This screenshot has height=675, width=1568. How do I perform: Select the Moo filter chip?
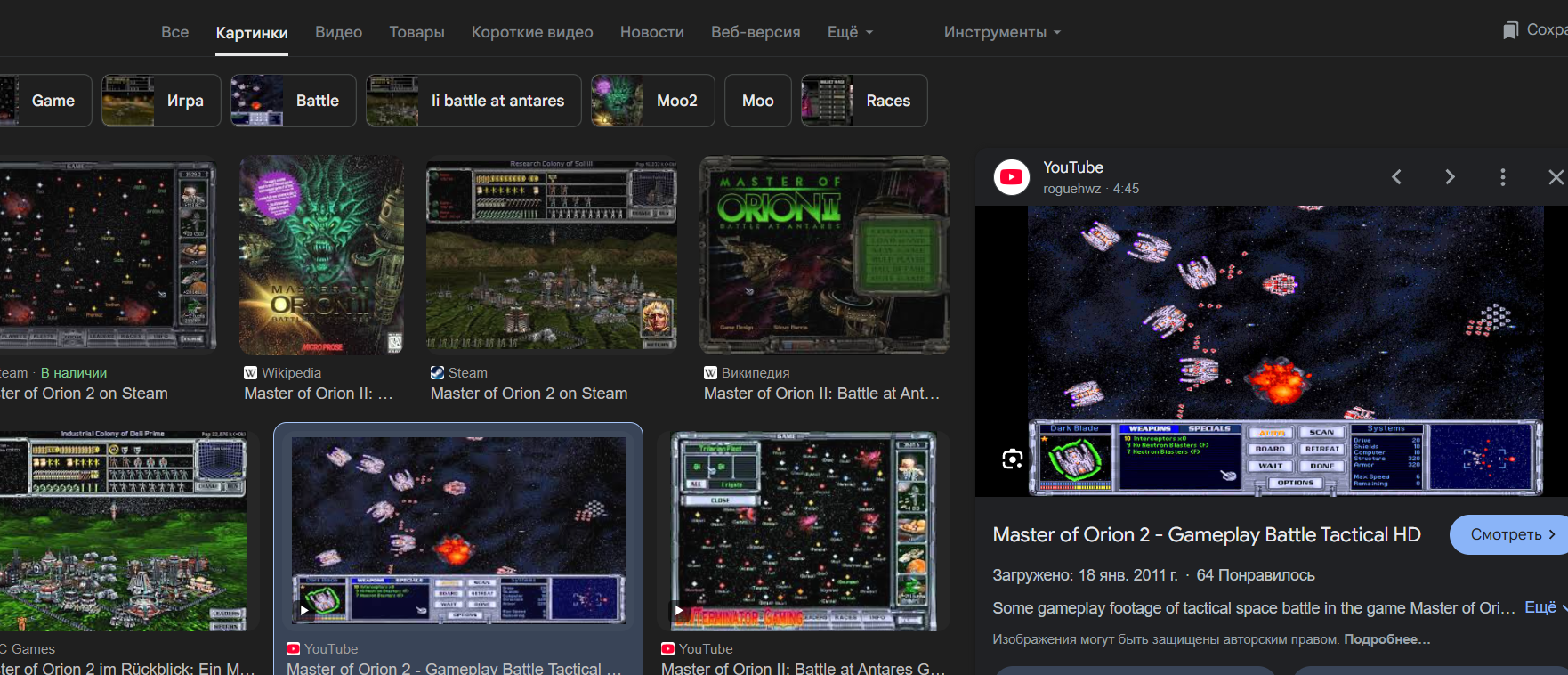coord(758,101)
